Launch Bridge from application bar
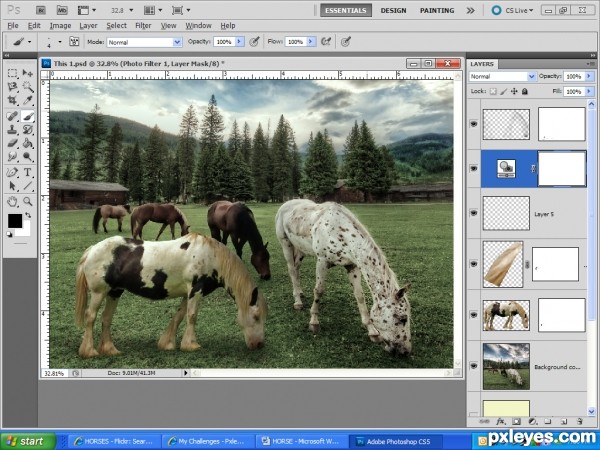 click(x=41, y=10)
